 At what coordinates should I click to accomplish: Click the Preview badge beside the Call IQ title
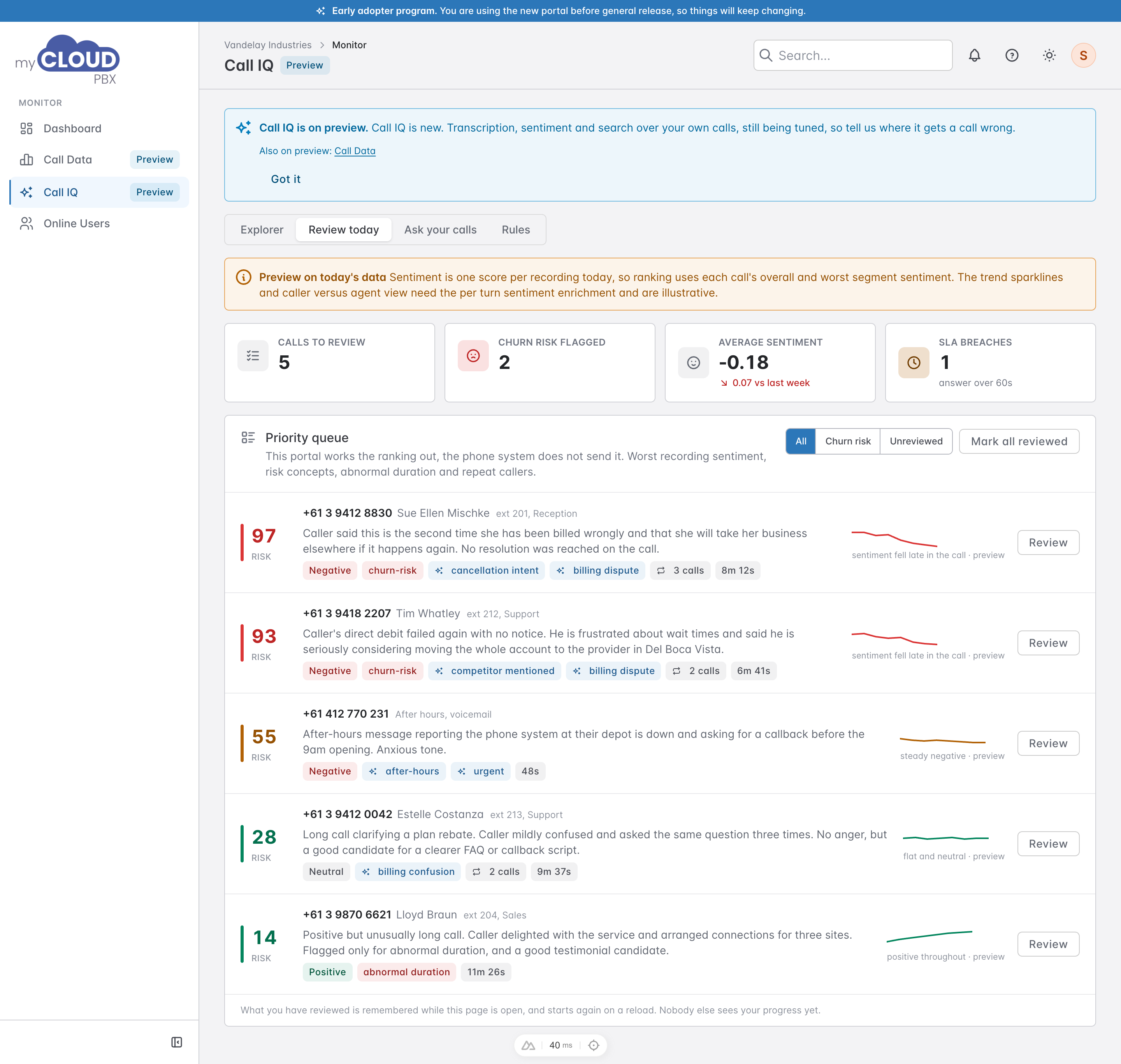[305, 65]
